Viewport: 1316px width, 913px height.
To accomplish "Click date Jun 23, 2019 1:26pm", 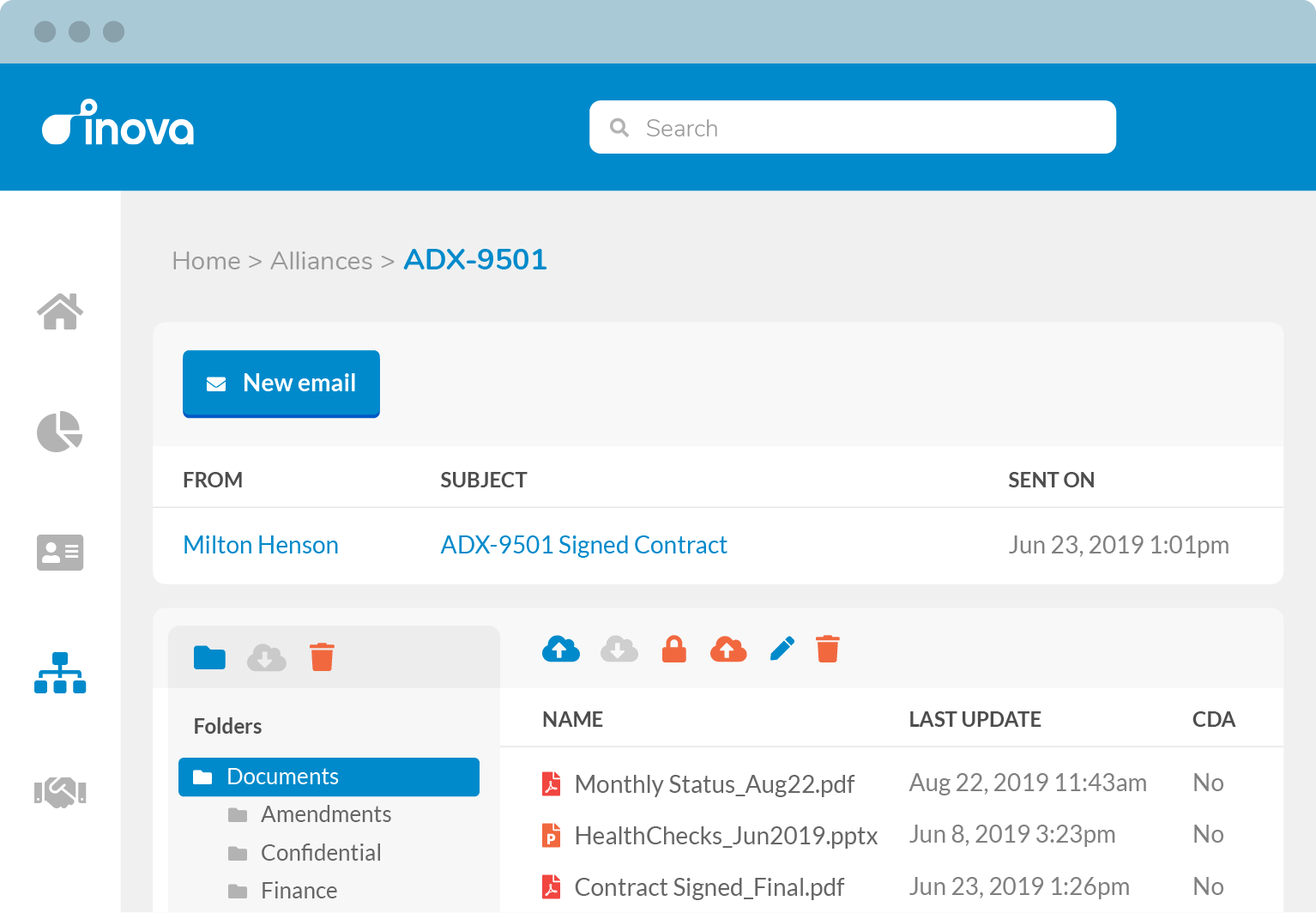I will pyautogui.click(x=1019, y=886).
